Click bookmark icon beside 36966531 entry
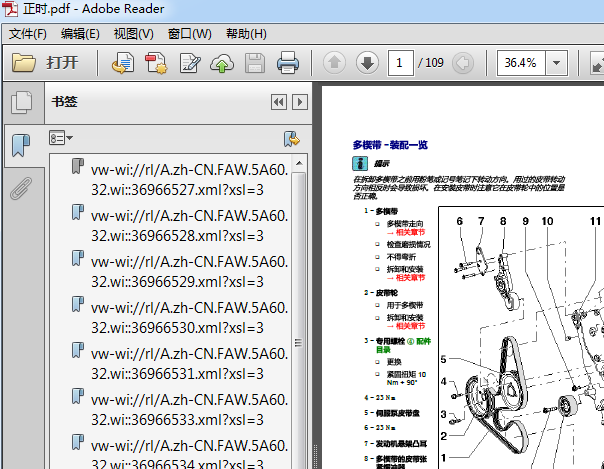Image resolution: width=604 pixels, height=469 pixels. [77, 350]
